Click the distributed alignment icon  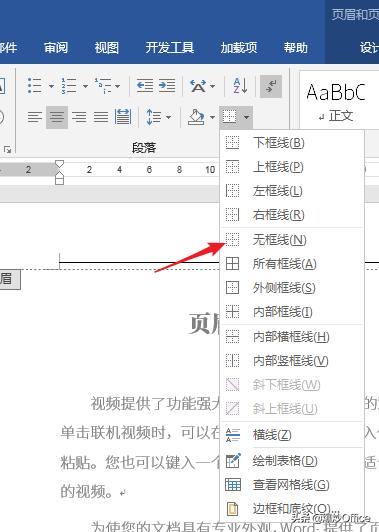coord(123,116)
